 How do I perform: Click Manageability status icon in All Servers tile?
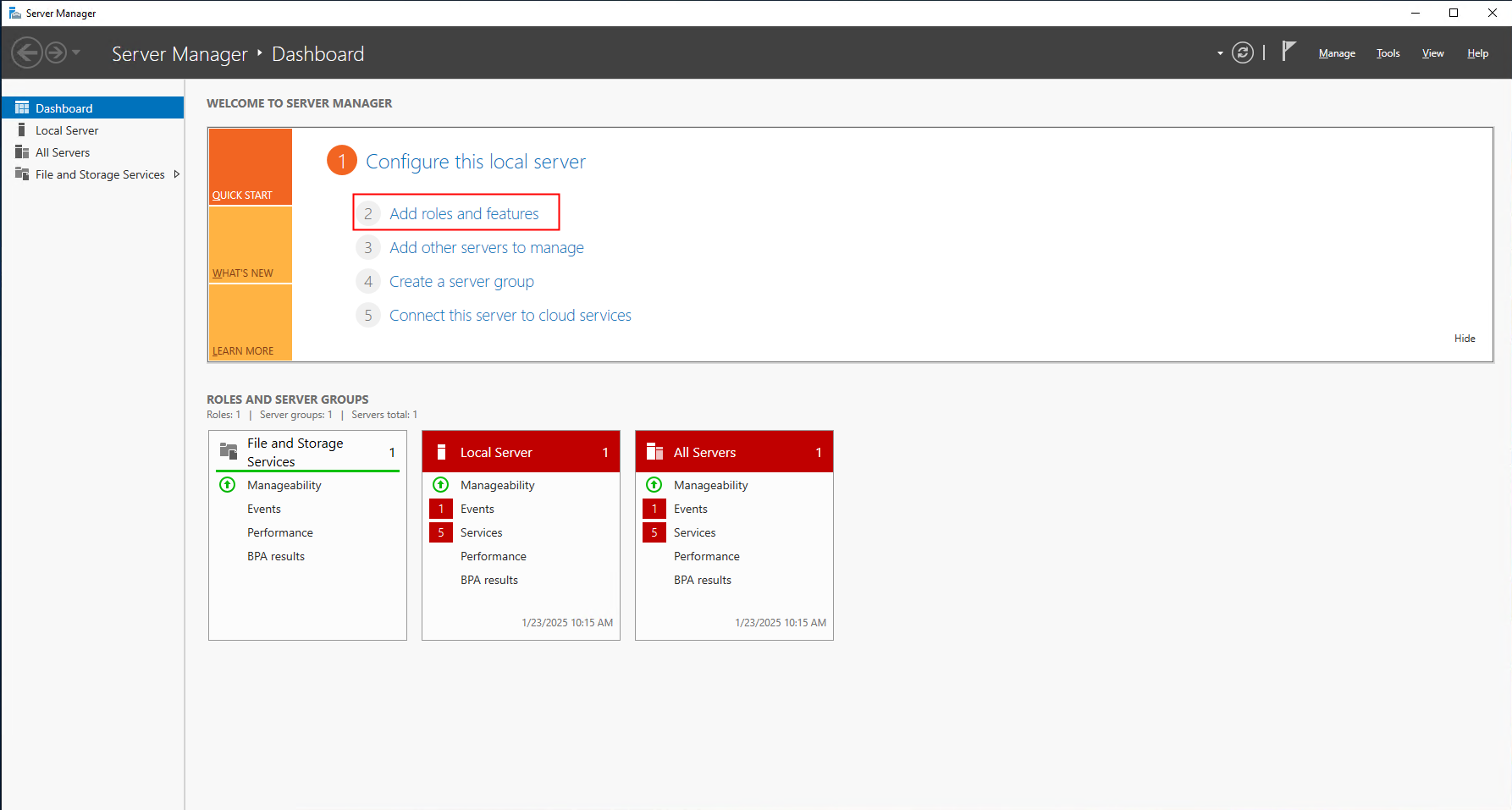[x=654, y=485]
